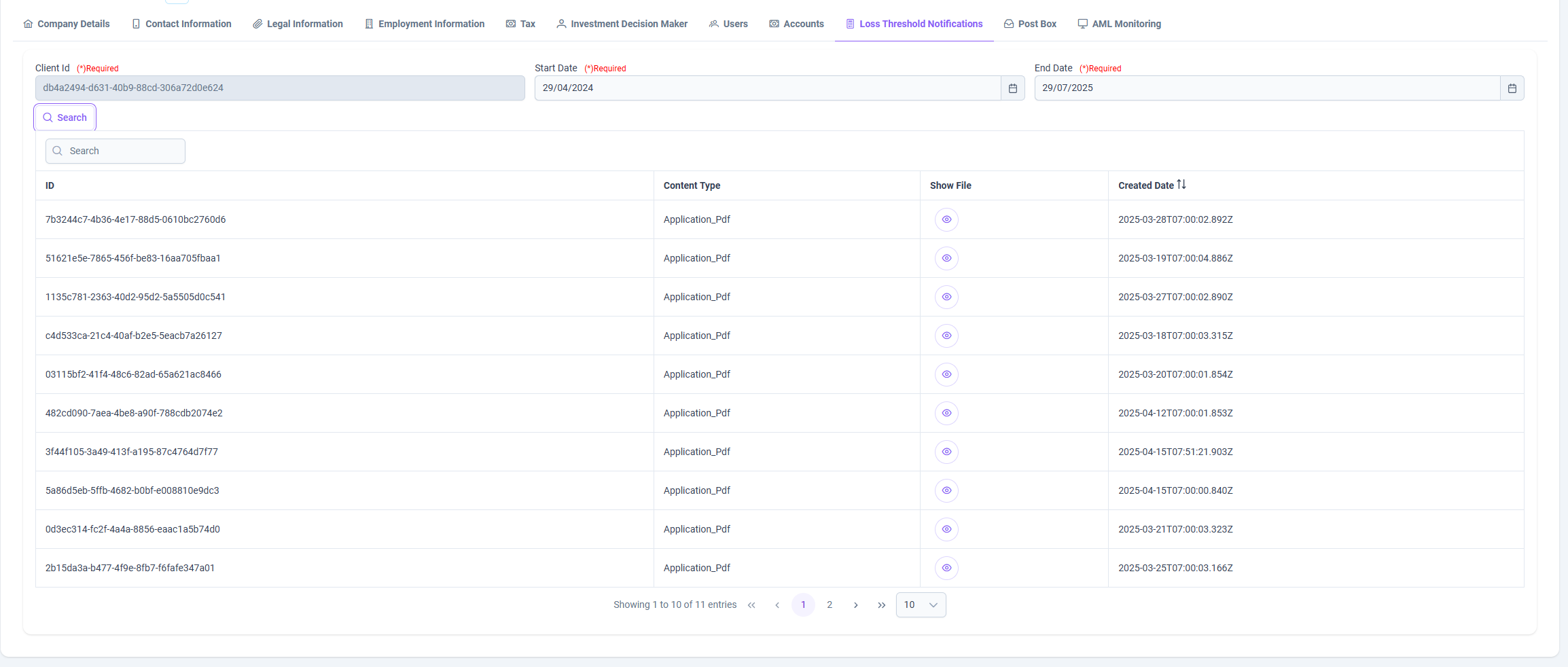
Task: Go to page 2 of results
Action: pos(830,605)
